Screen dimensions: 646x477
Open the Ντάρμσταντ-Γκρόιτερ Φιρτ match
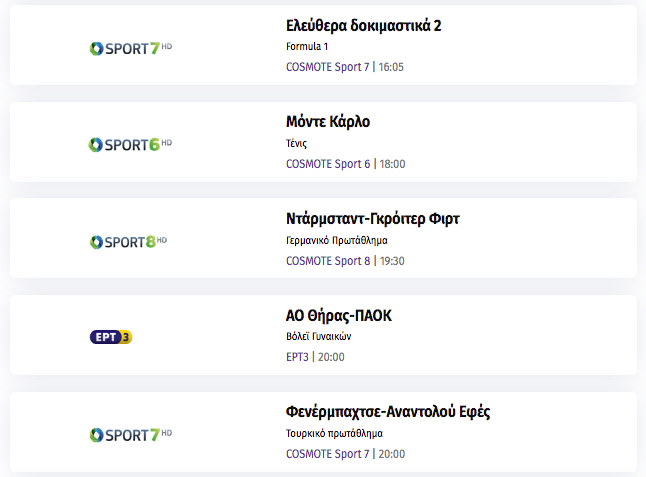tap(372, 219)
